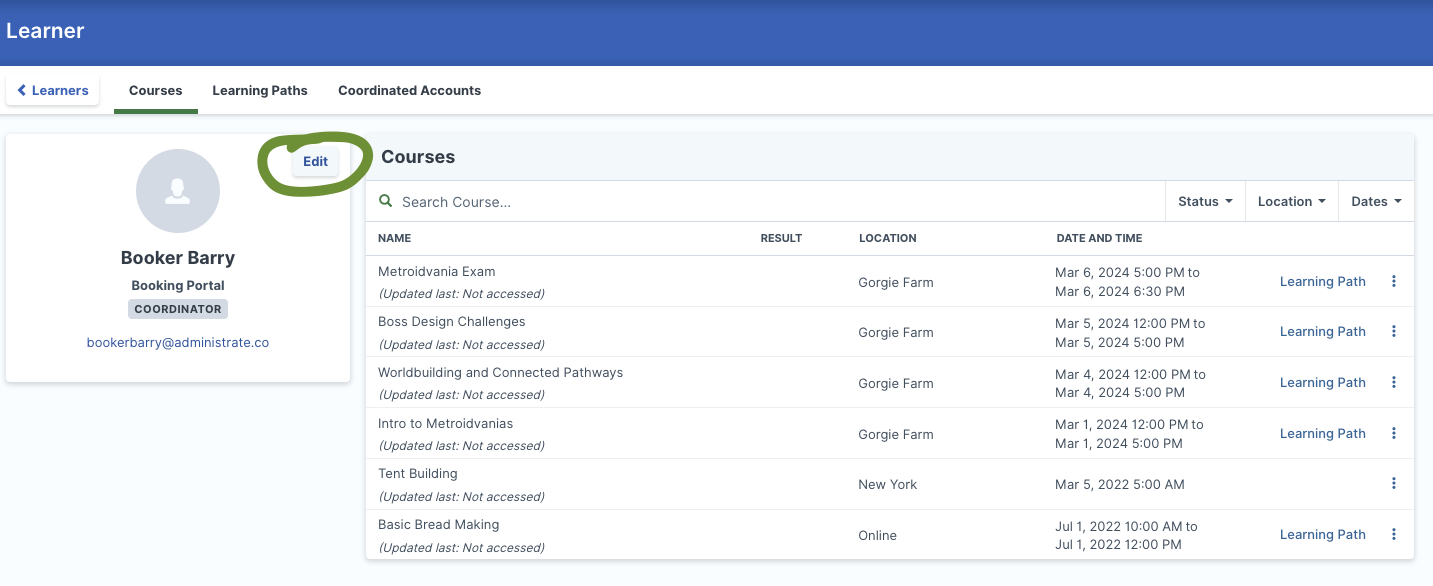Switch to the Courses tab
Screen dimensions: 1433x586
[156, 90]
